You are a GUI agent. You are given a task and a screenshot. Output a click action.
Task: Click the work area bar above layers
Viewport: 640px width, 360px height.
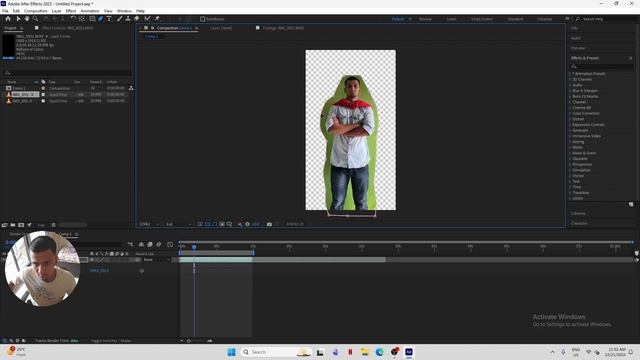pos(216,253)
